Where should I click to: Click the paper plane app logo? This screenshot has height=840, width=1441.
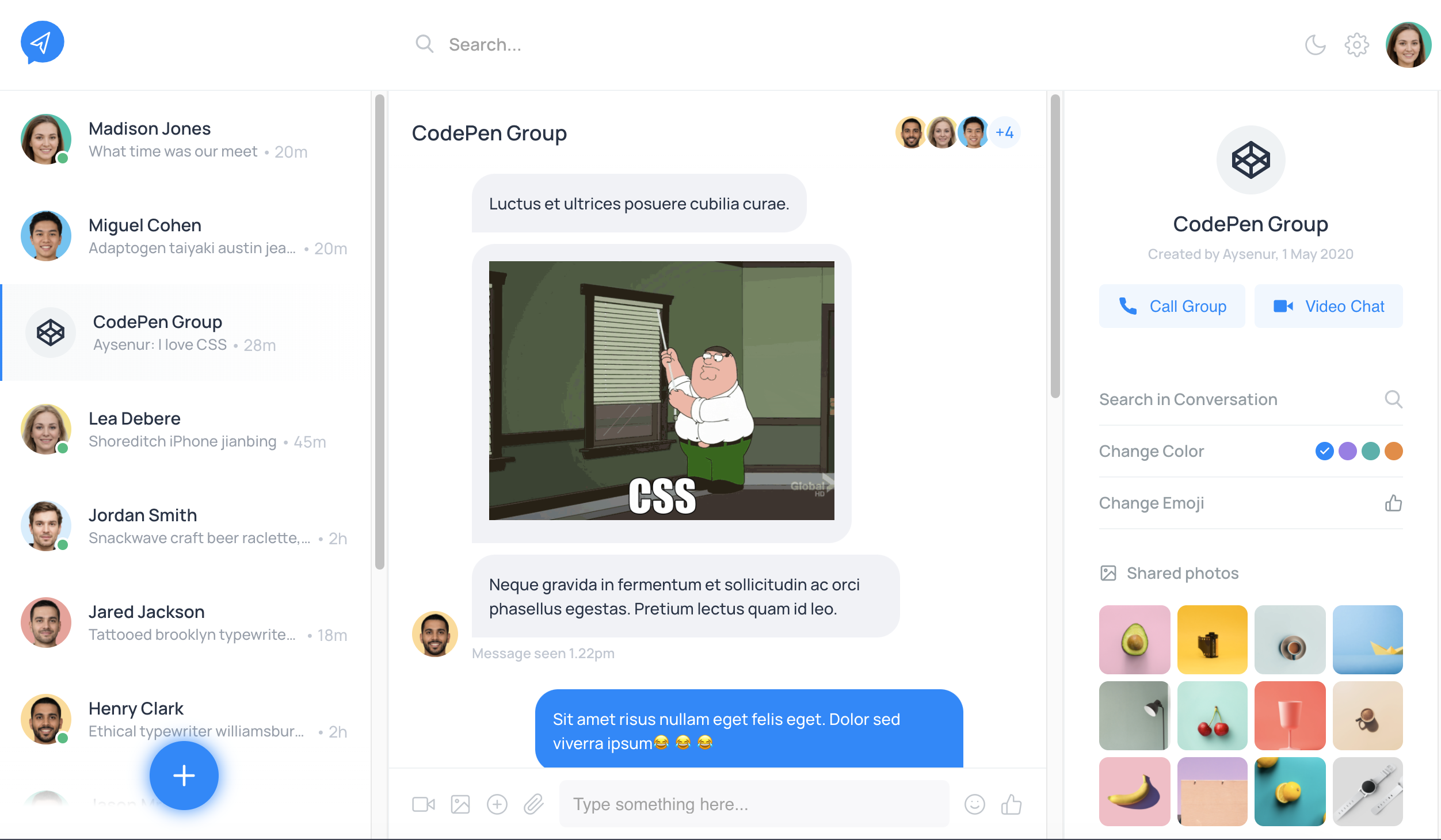pyautogui.click(x=42, y=43)
